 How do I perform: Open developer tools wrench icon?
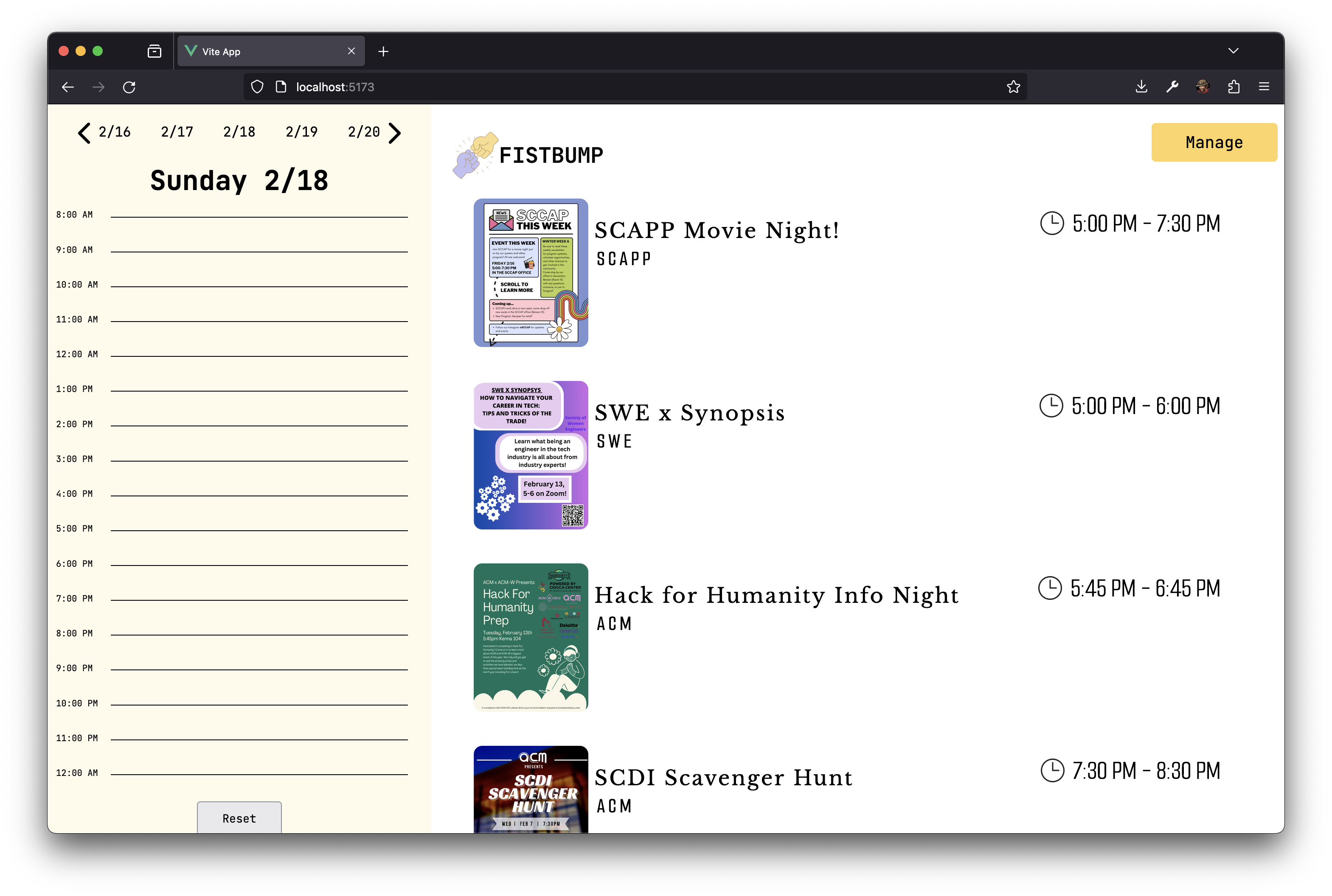pos(1172,87)
